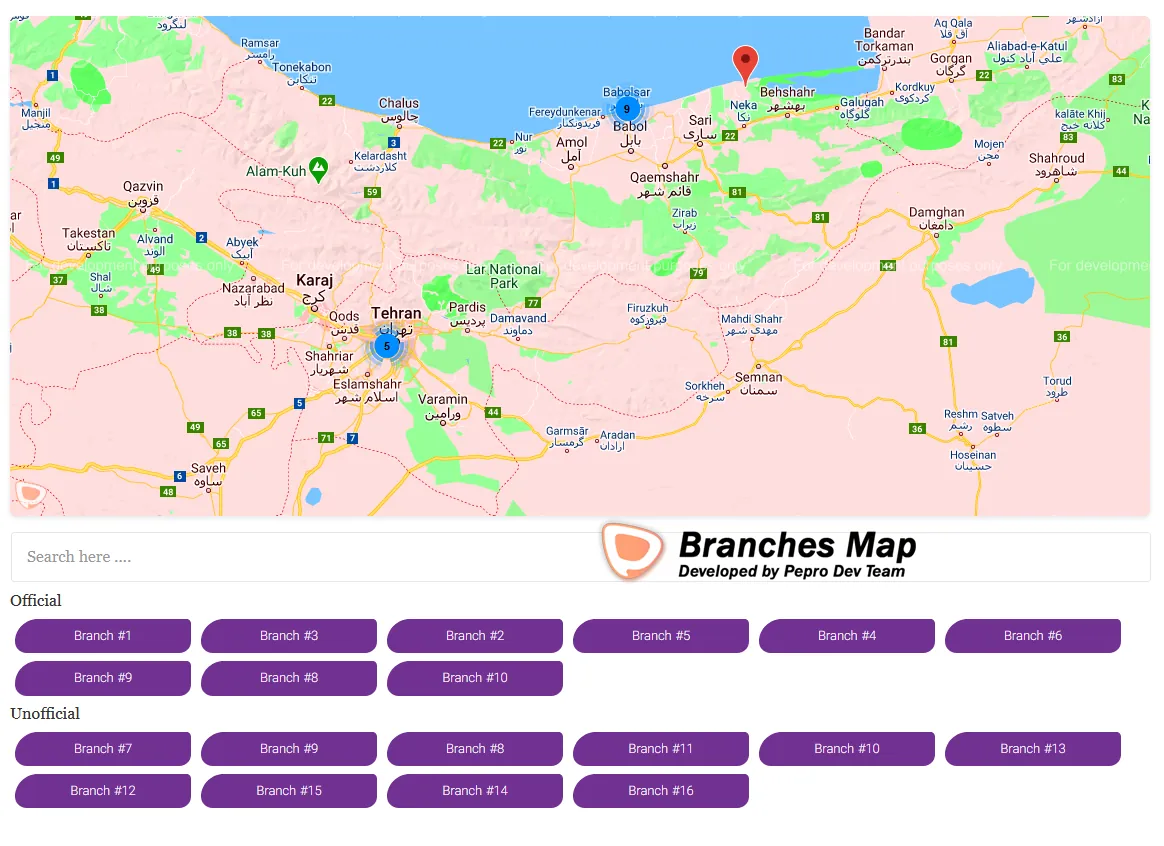The height and width of the screenshot is (846, 1164).
Task: Open the cluster marker numbered 5 at Tehran
Action: point(386,346)
